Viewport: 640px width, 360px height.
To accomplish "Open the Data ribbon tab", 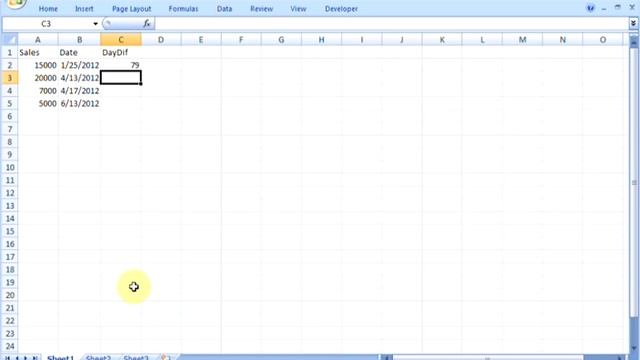I will 224,9.
